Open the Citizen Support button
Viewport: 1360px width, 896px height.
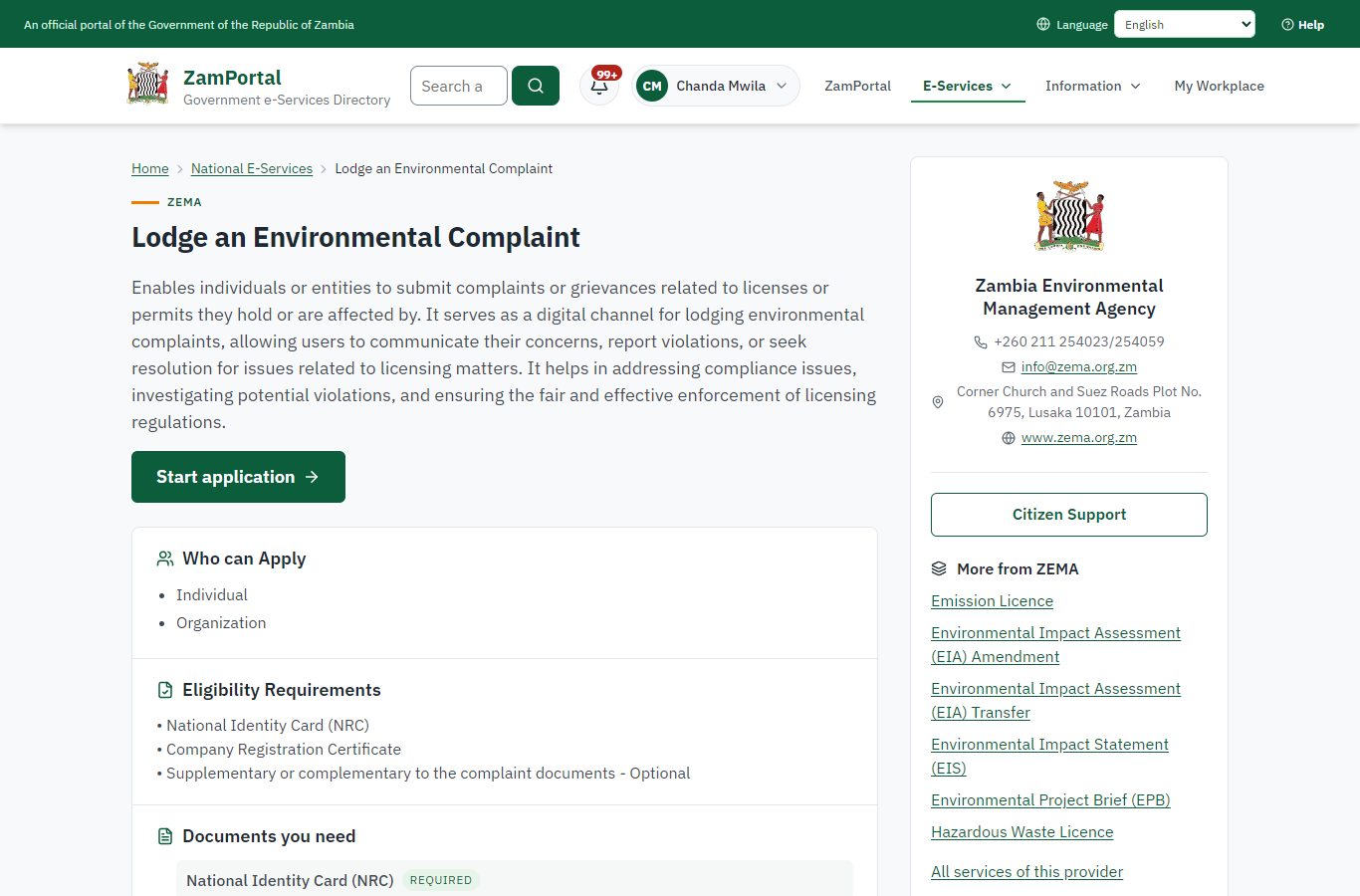tap(1069, 515)
